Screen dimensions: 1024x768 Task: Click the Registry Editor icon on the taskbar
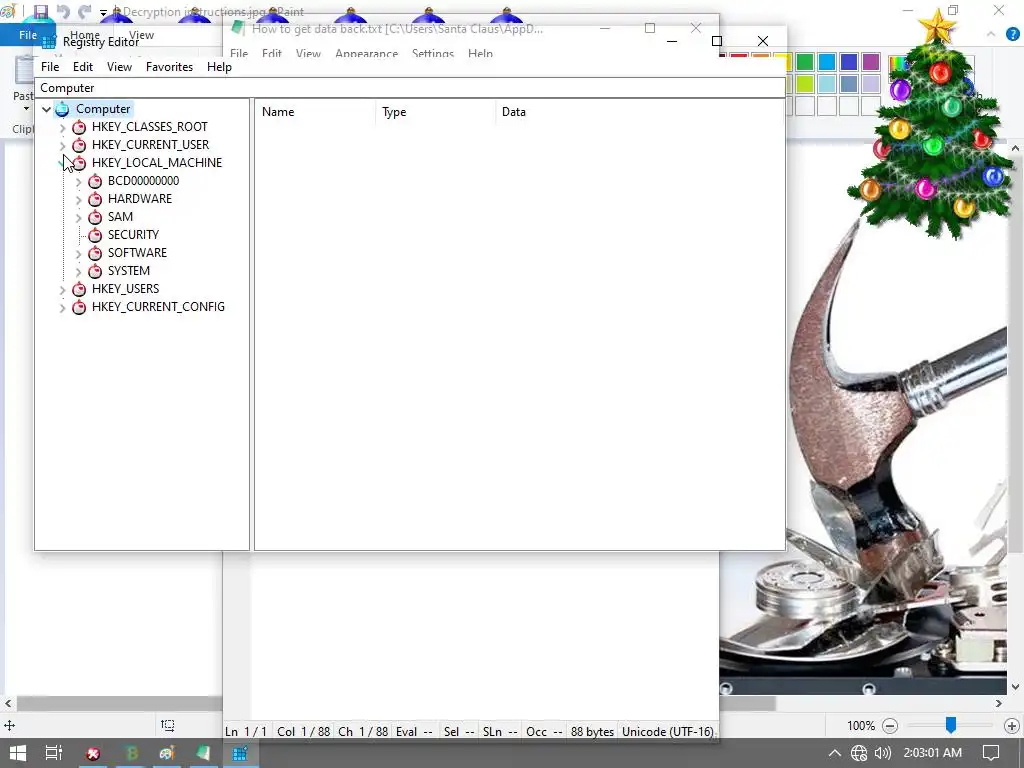240,753
